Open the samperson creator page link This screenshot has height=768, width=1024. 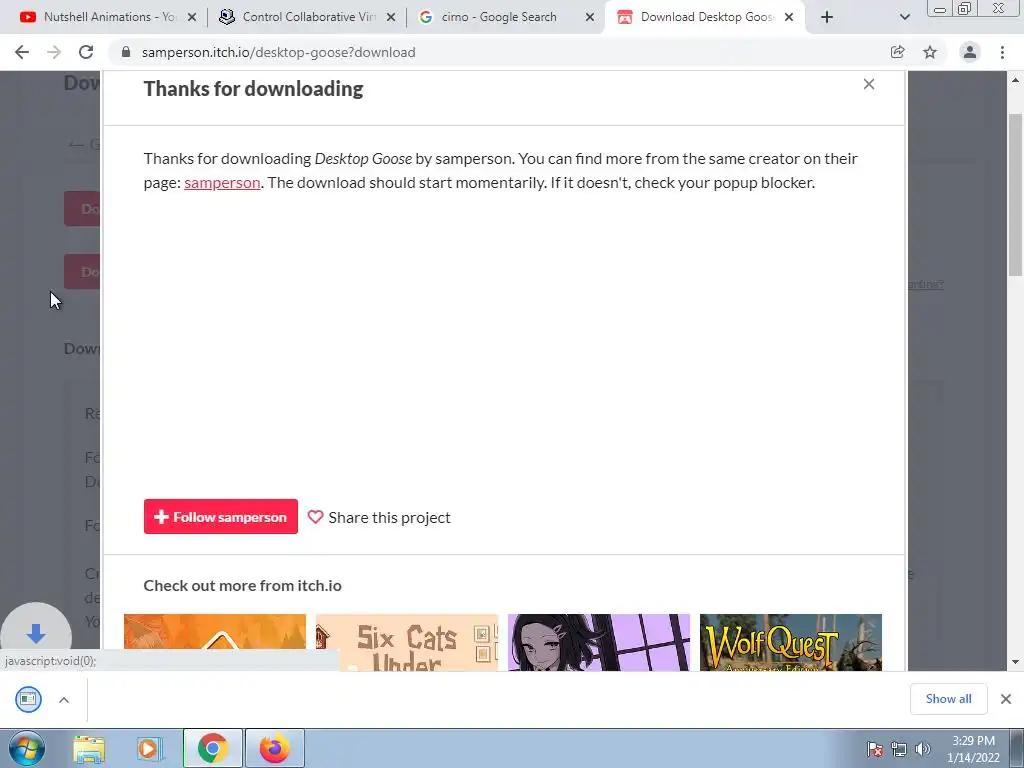[222, 183]
